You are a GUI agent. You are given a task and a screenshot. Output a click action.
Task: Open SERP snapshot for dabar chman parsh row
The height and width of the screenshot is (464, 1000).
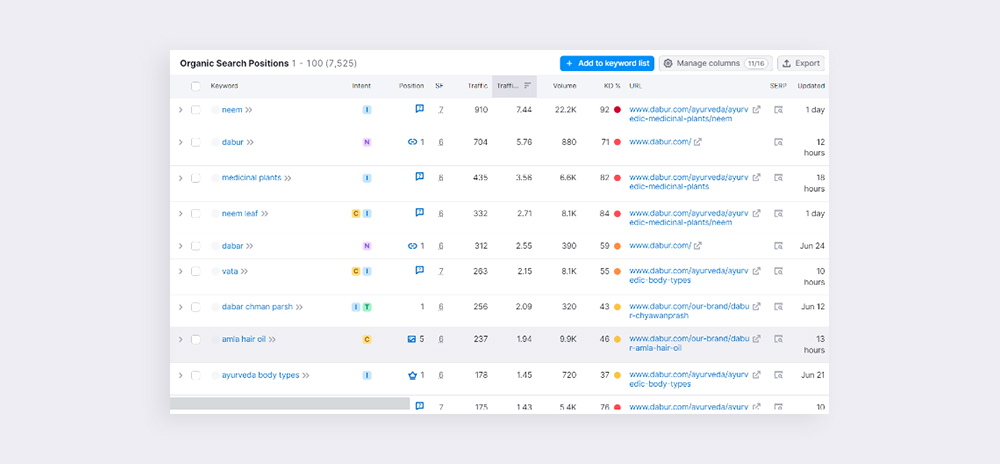pyautogui.click(x=778, y=307)
